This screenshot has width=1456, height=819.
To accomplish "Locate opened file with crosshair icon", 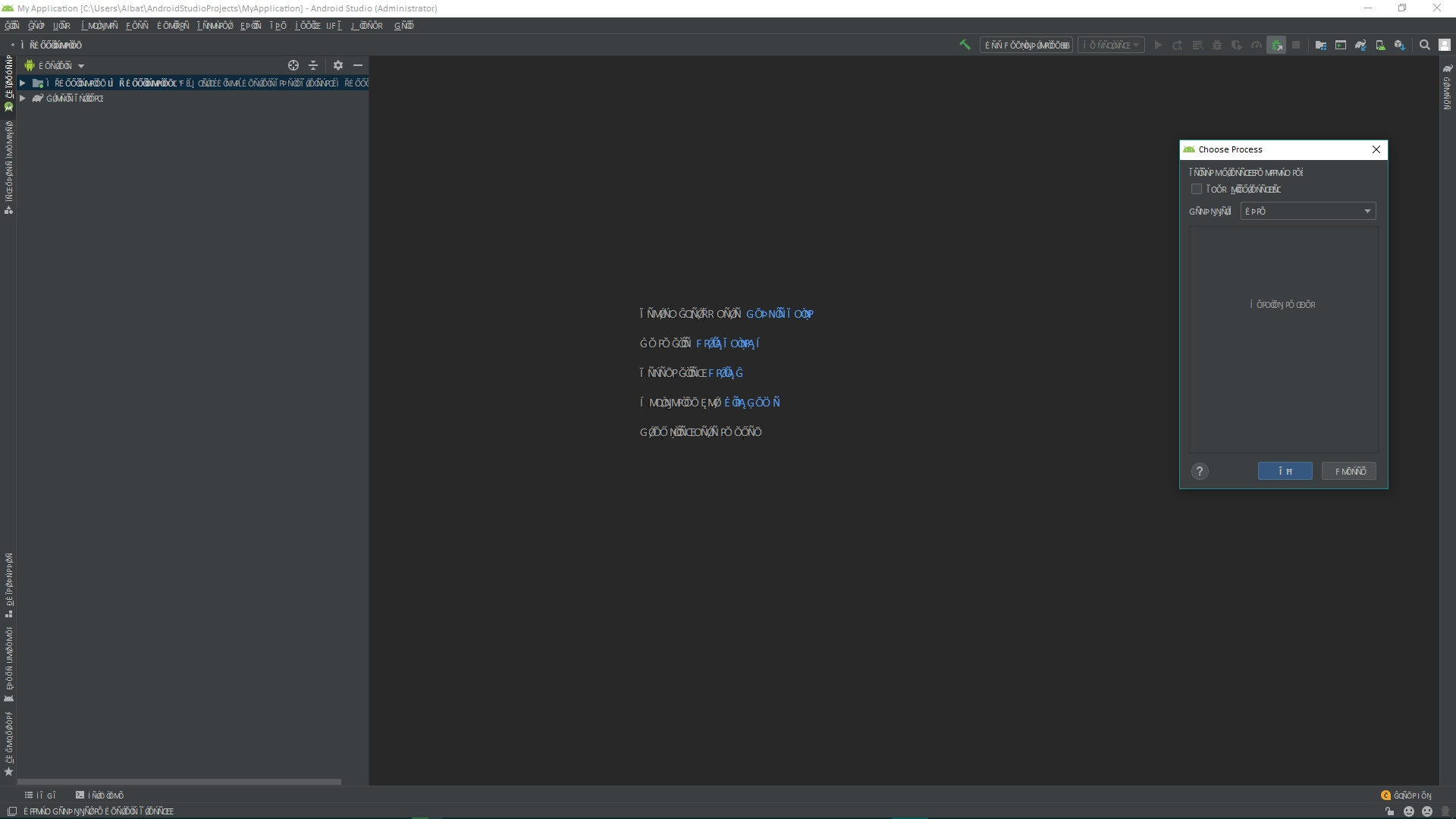I will (293, 65).
